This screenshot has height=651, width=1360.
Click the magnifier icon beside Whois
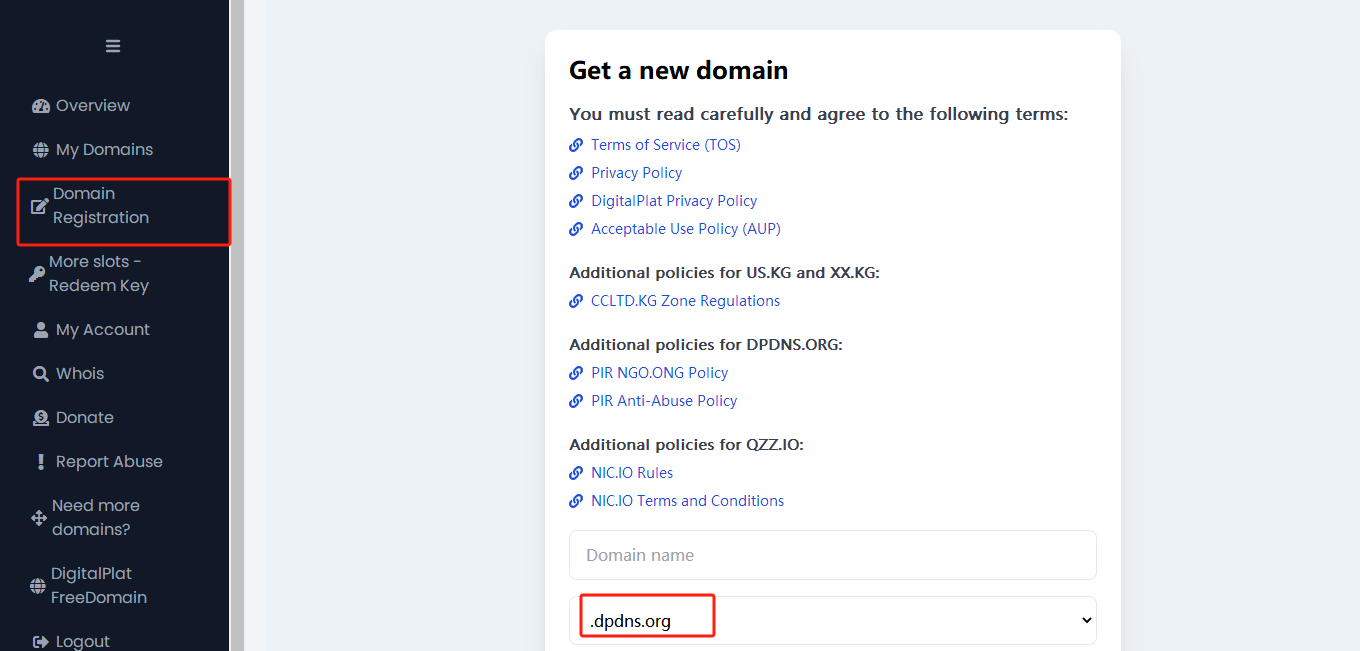(40, 374)
